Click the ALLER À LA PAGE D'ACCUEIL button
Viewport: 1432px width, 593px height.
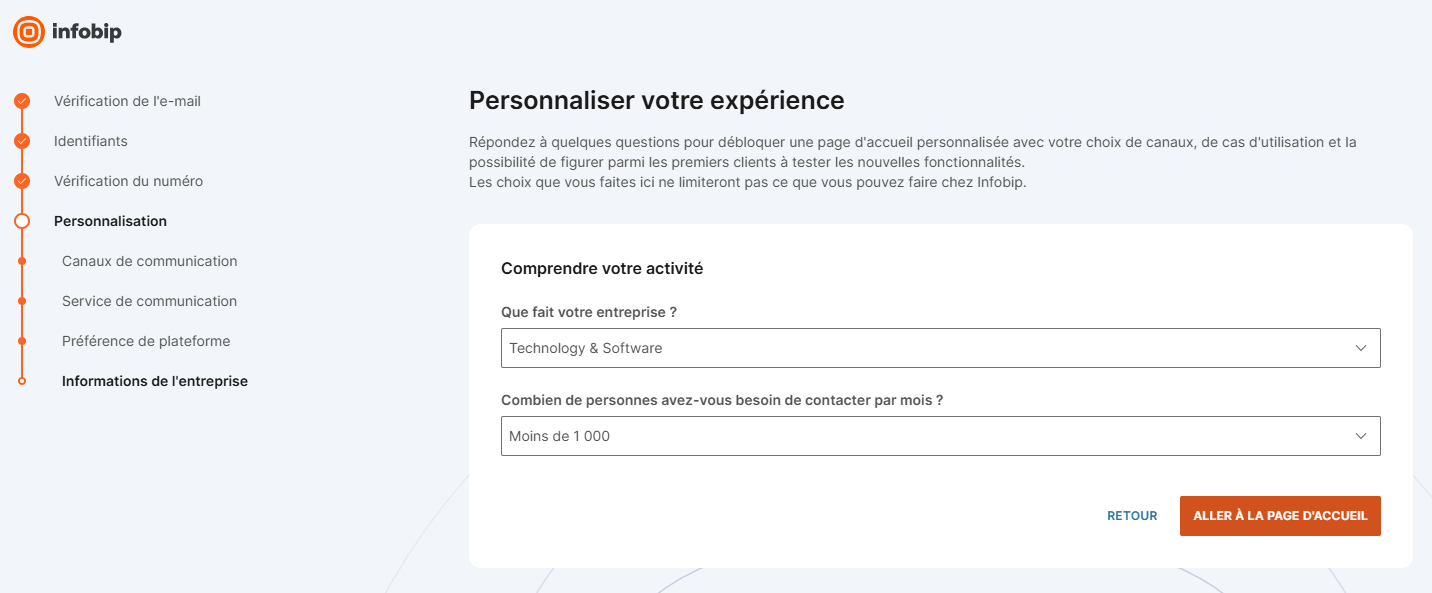tap(1280, 516)
